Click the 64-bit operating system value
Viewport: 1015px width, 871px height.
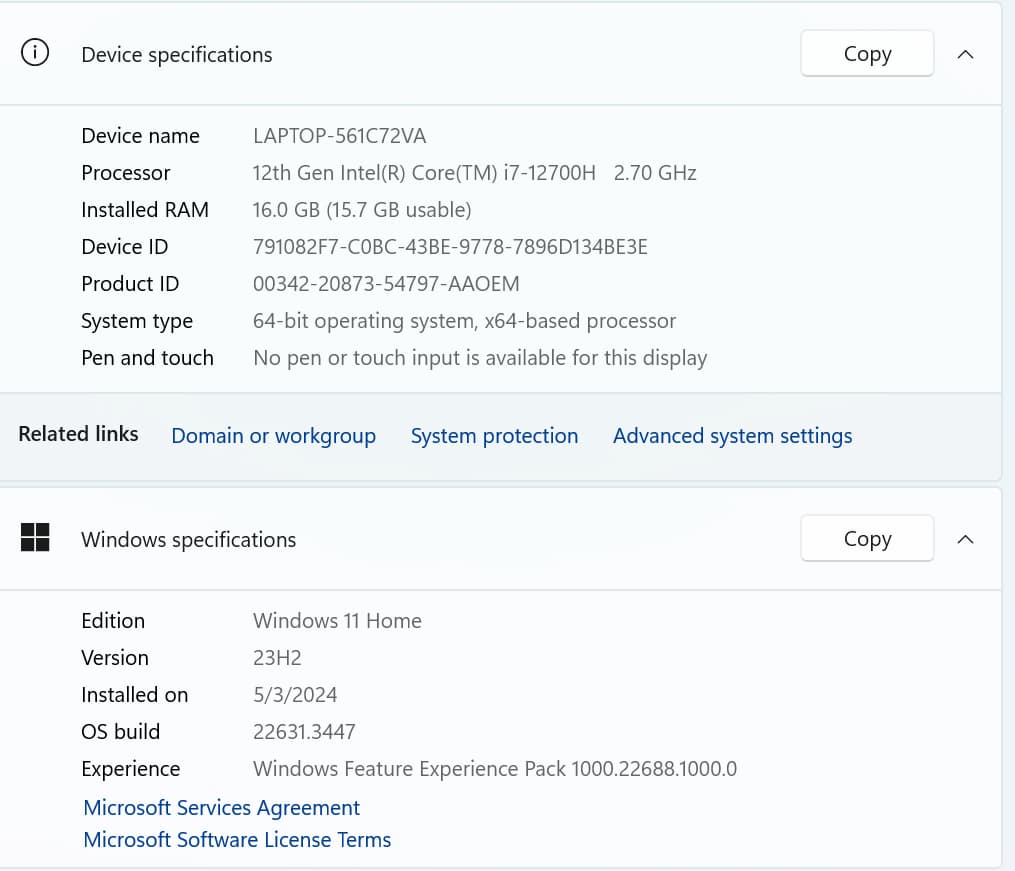click(464, 321)
